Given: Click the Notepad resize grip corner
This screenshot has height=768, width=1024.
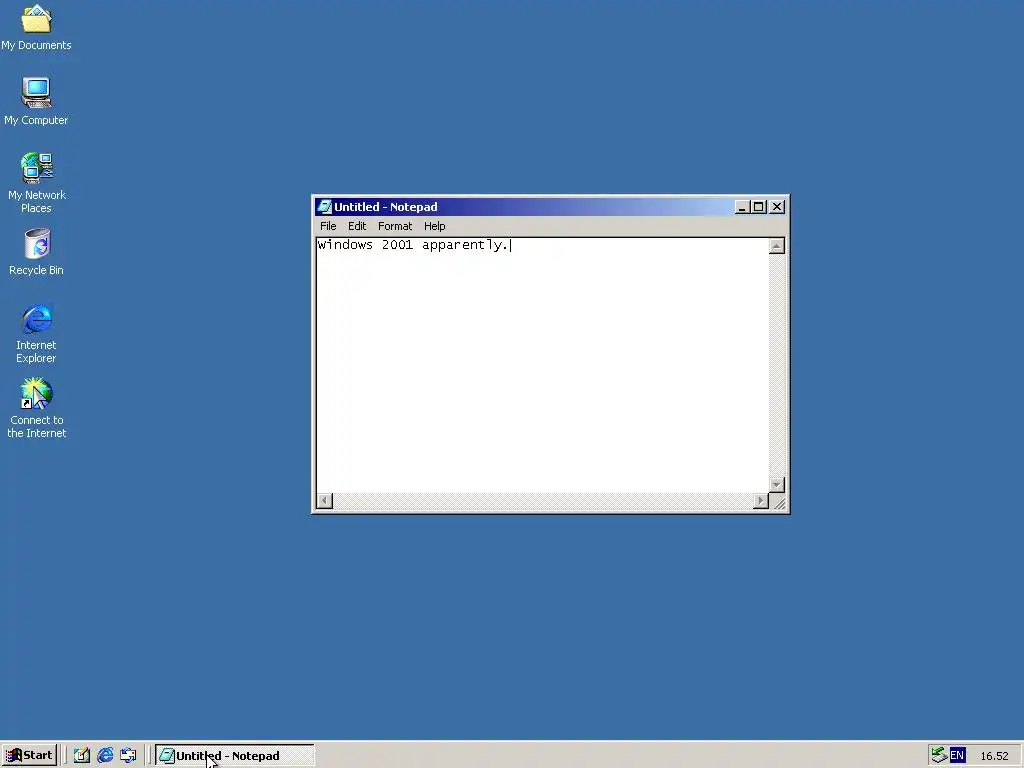Looking at the screenshot, I should pos(778,502).
